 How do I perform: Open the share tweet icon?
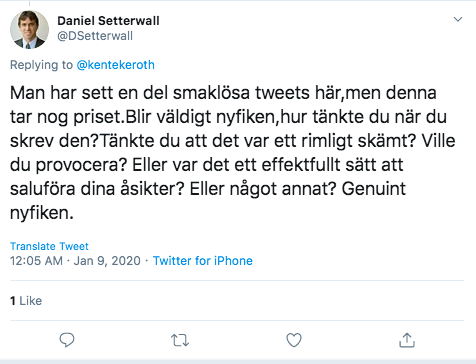pyautogui.click(x=407, y=340)
